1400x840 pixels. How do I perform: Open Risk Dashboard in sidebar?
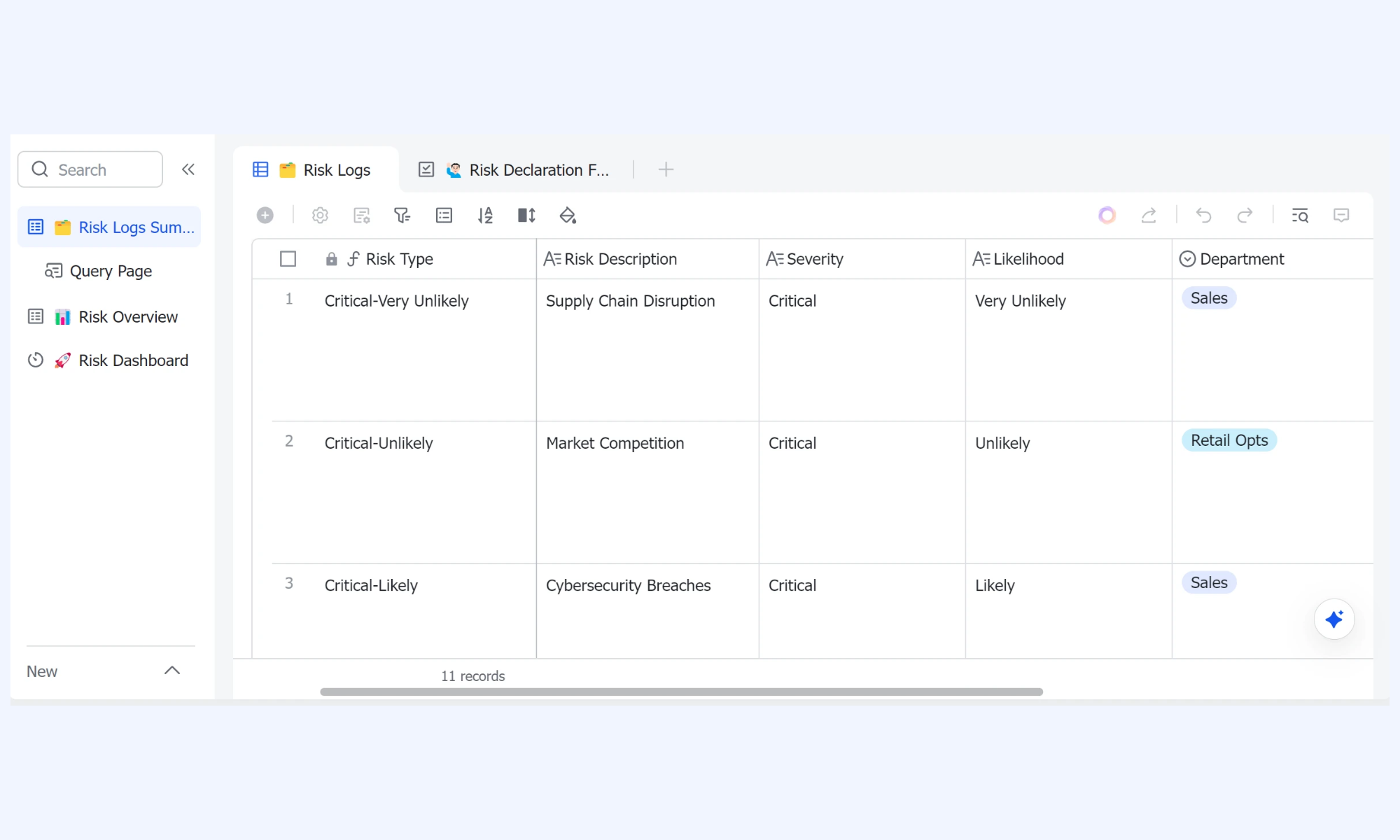pos(109,360)
